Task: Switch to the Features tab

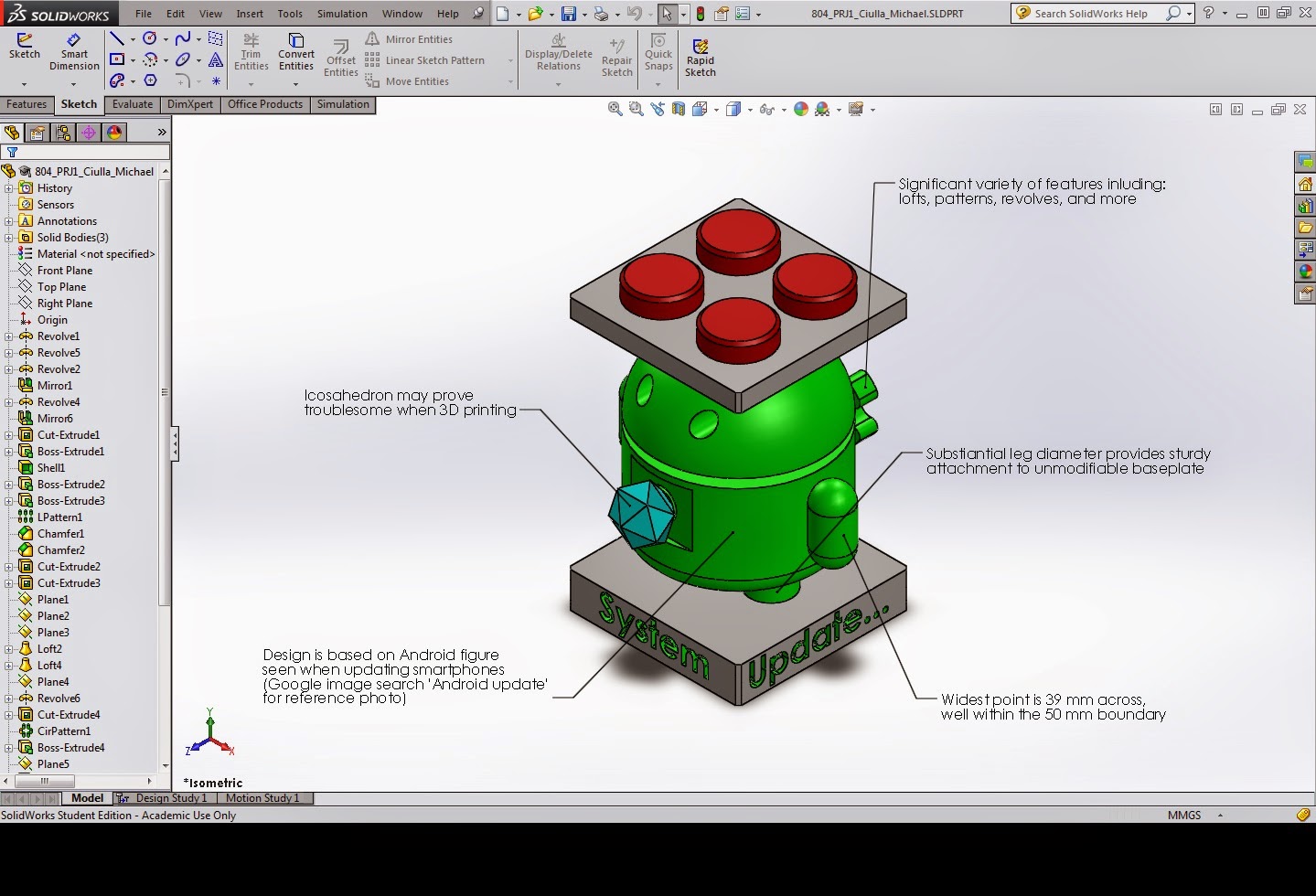Action: coord(27,104)
